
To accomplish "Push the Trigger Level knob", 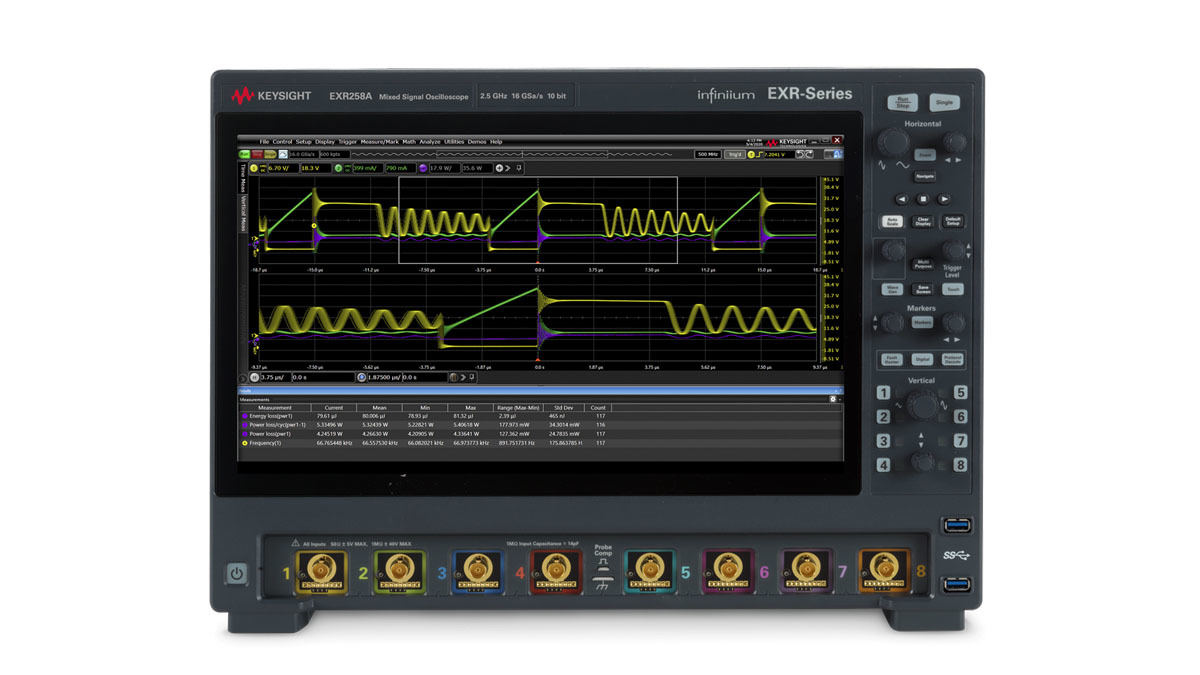I will click(954, 251).
